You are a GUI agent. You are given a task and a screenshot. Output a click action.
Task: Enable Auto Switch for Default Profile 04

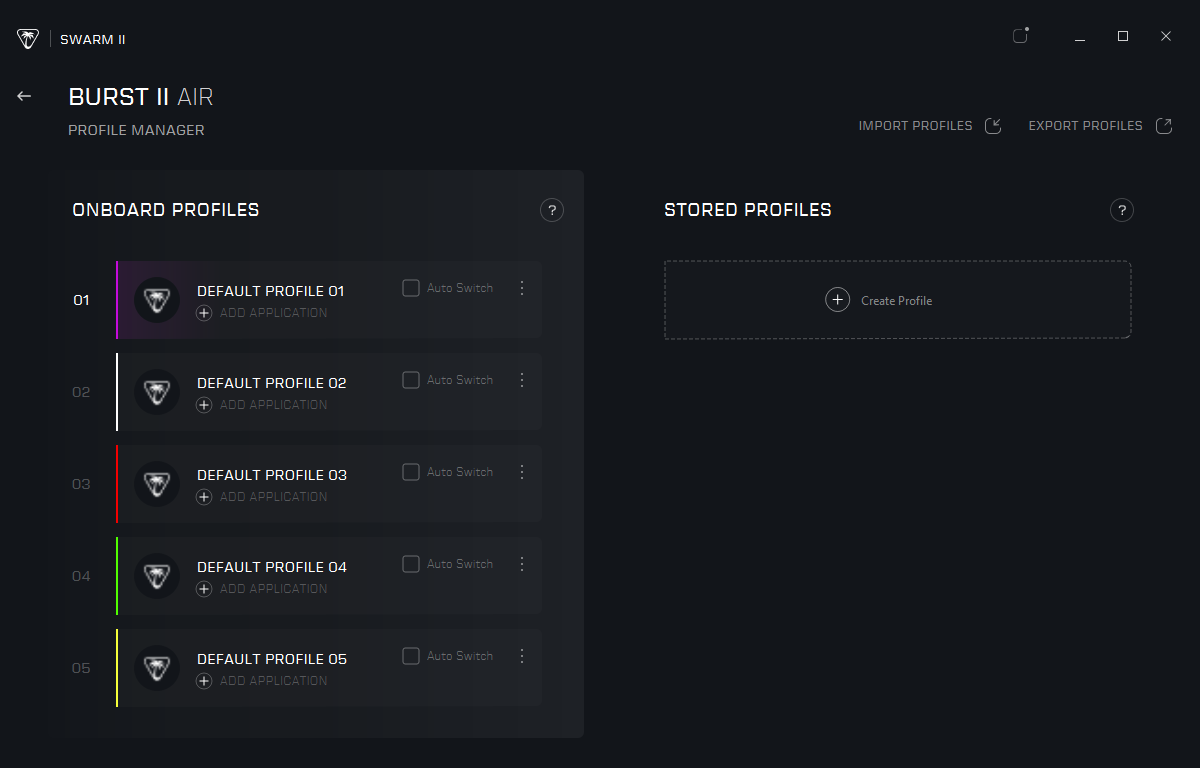[411, 564]
